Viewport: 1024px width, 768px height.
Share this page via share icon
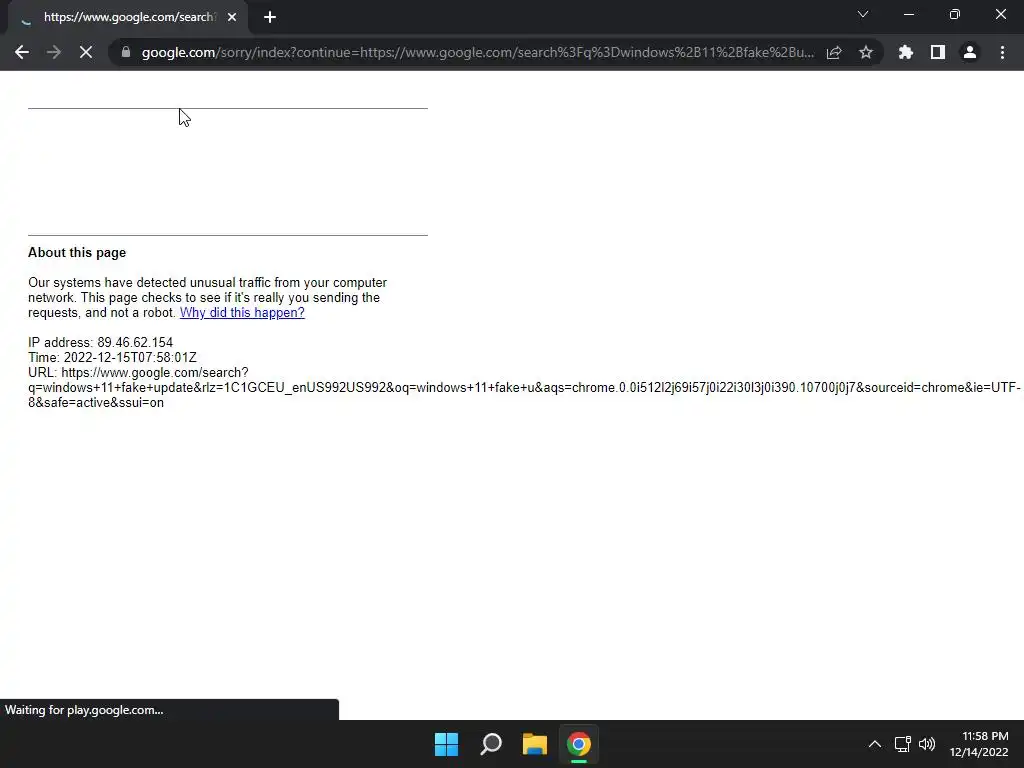coord(834,52)
